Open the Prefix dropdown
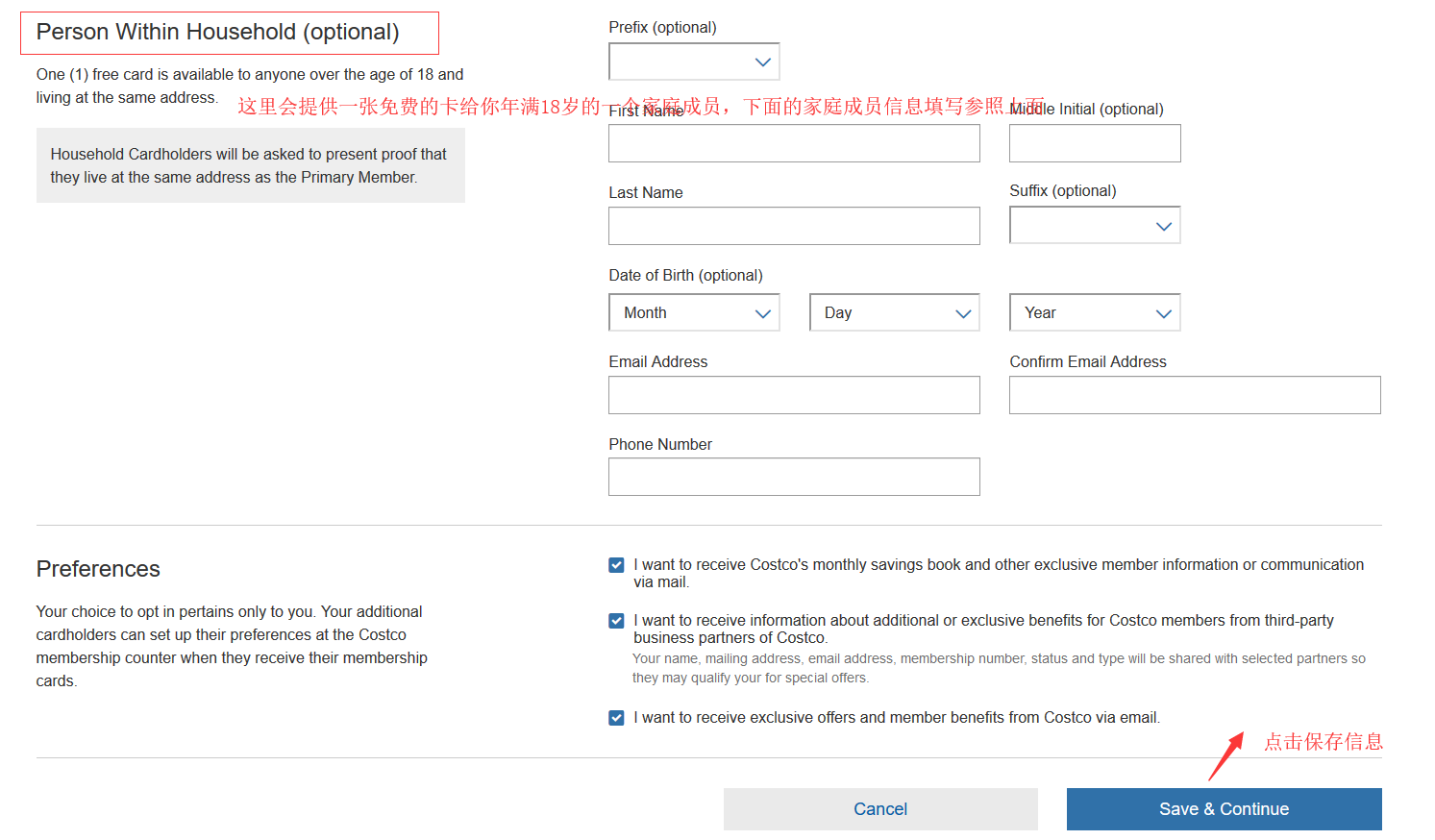The image size is (1435, 840). pos(694,62)
